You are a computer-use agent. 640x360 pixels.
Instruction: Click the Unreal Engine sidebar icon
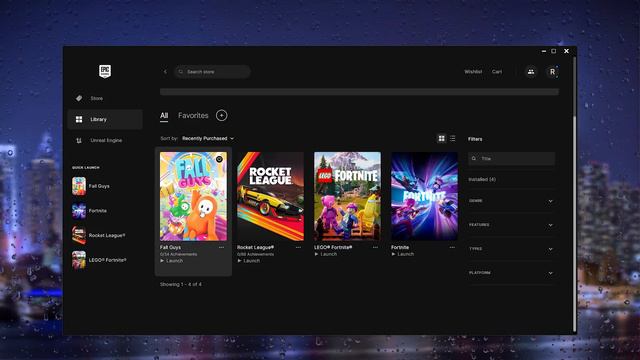(79, 140)
